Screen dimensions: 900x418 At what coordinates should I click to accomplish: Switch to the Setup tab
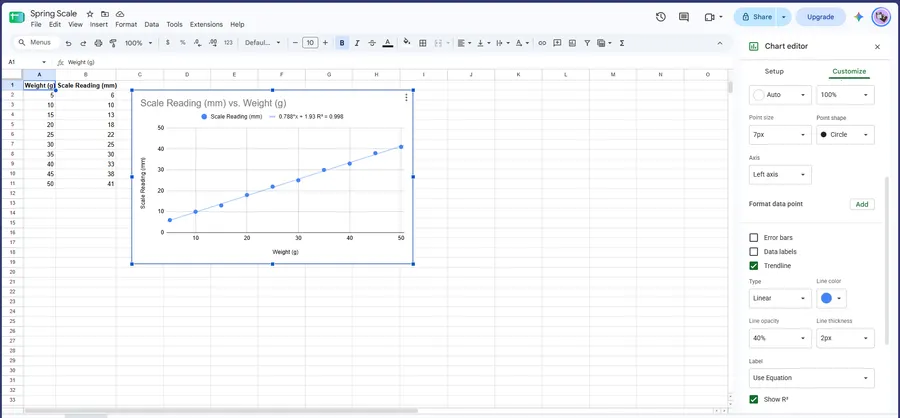tap(774, 72)
